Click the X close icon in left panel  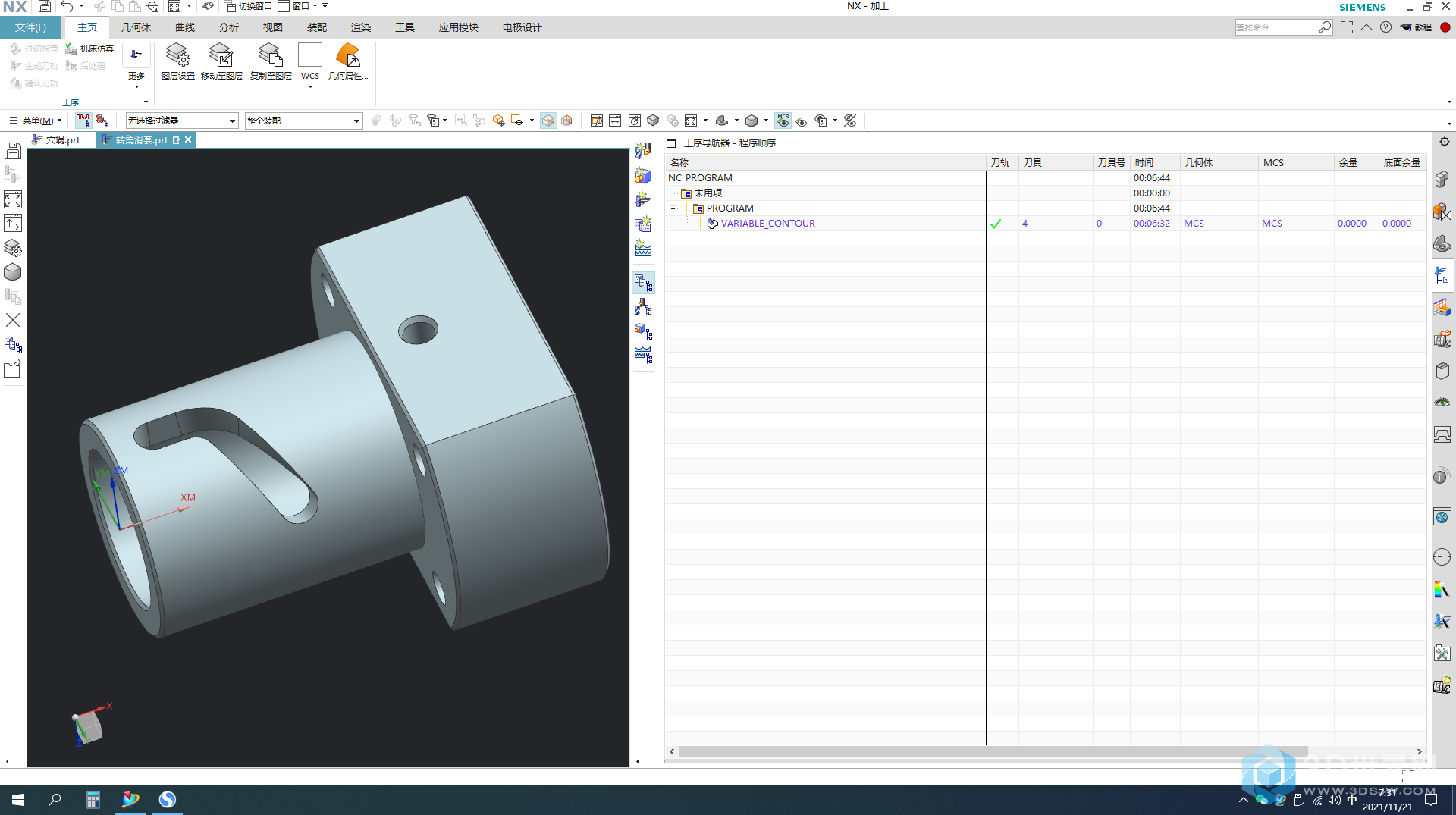pyautogui.click(x=13, y=320)
